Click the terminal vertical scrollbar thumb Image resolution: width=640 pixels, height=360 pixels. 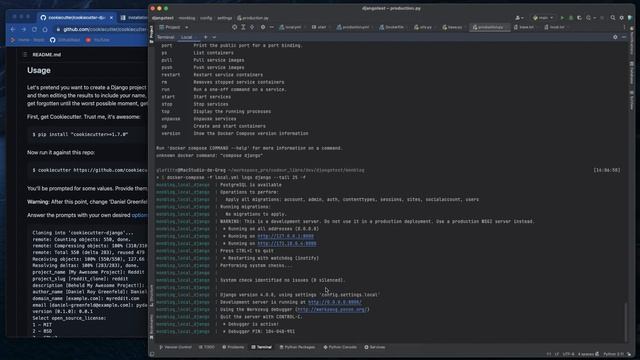(626, 322)
